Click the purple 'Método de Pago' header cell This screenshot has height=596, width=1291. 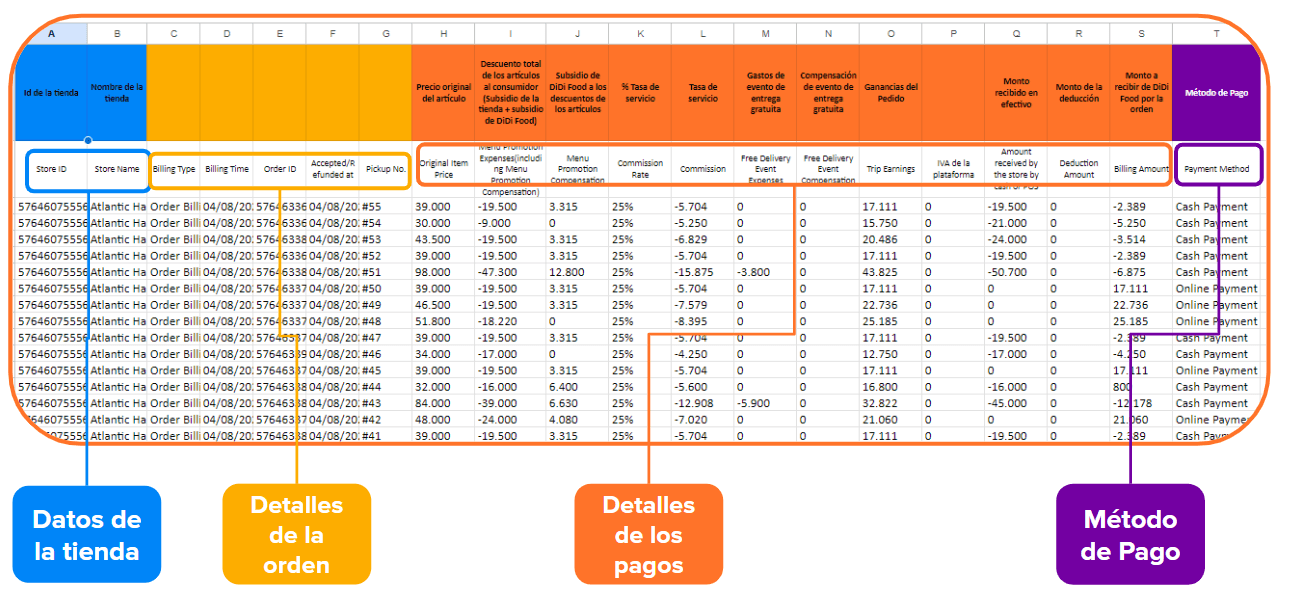click(x=1216, y=92)
